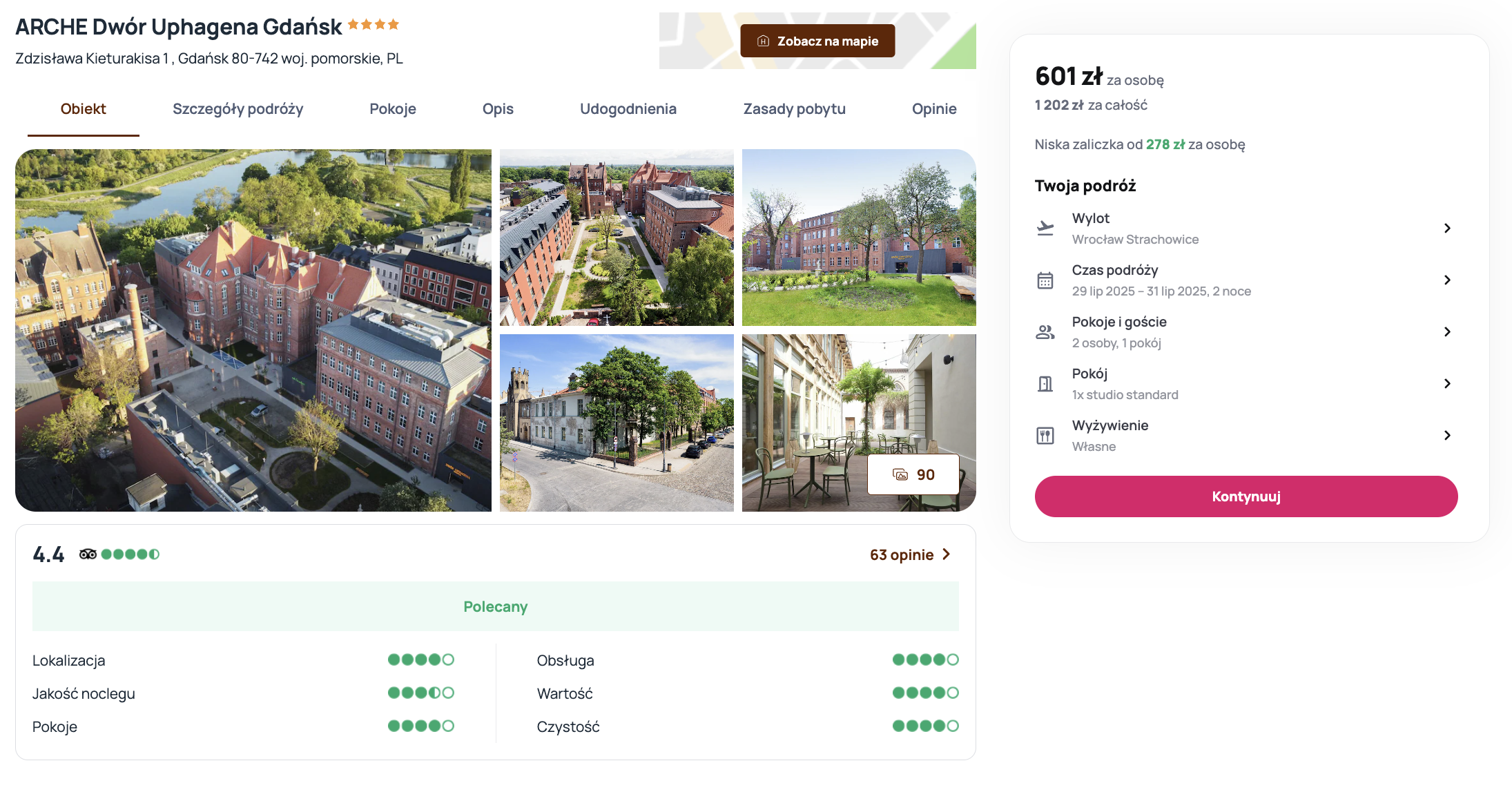Click the hotel icon inside Zobacz na mapie
Image resolution: width=1512 pixels, height=801 pixels.
[763, 41]
